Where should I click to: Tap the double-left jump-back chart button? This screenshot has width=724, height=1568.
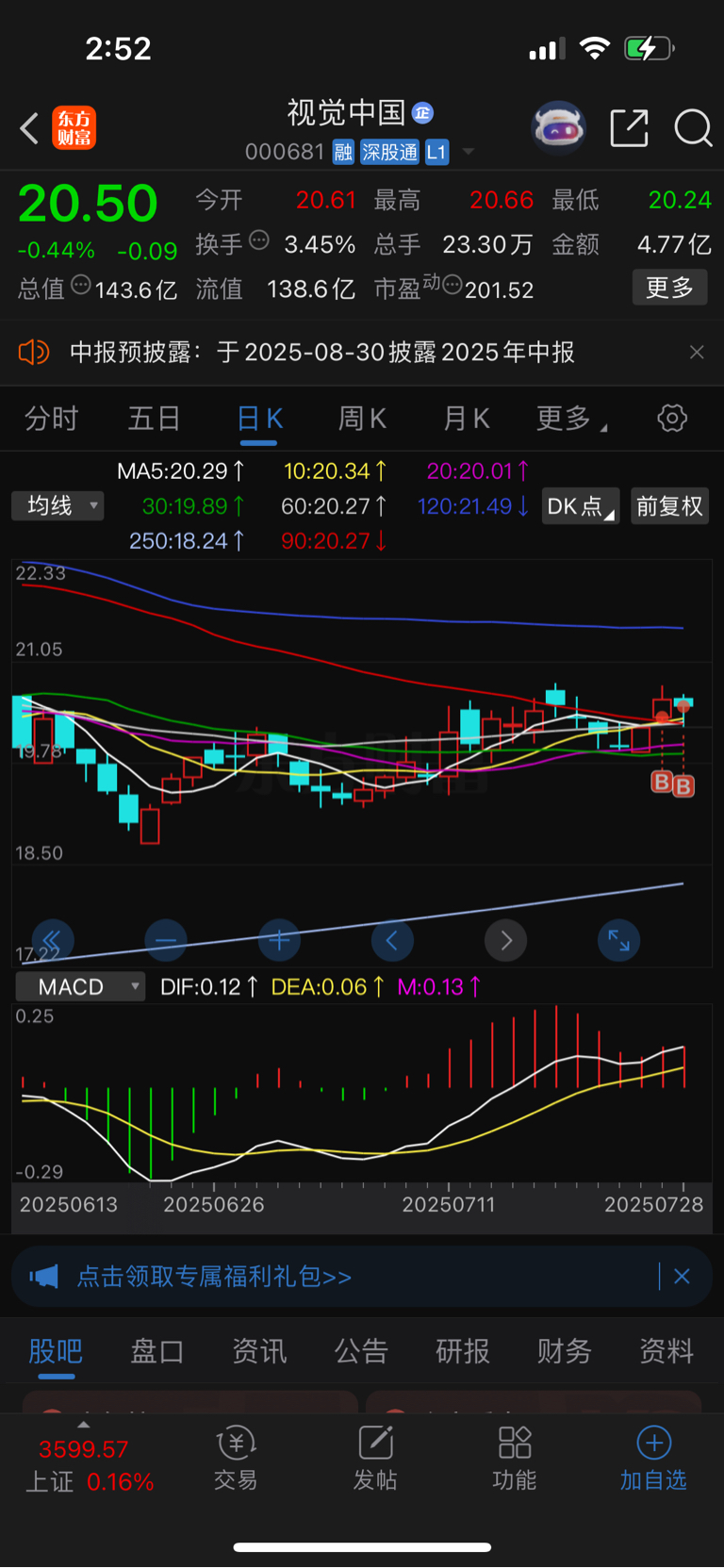[x=53, y=940]
